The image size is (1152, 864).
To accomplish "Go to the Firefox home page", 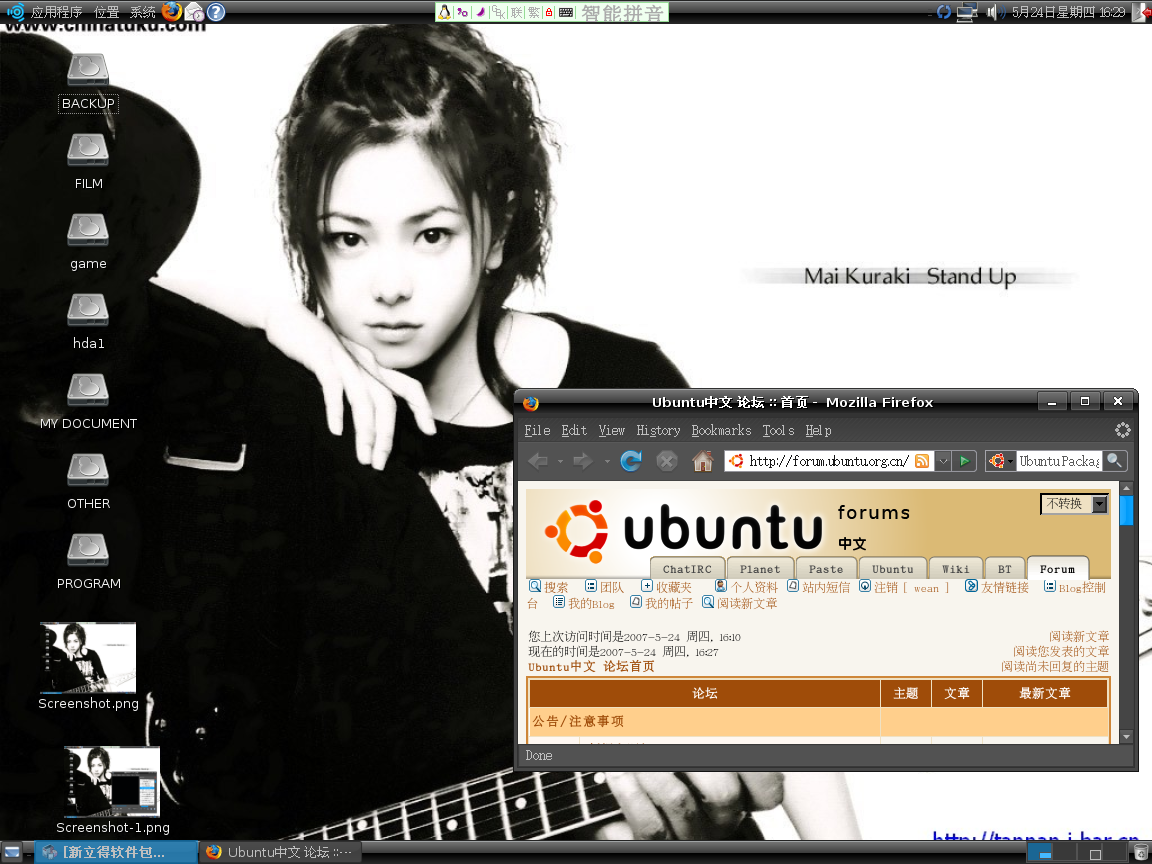I will coord(703,461).
